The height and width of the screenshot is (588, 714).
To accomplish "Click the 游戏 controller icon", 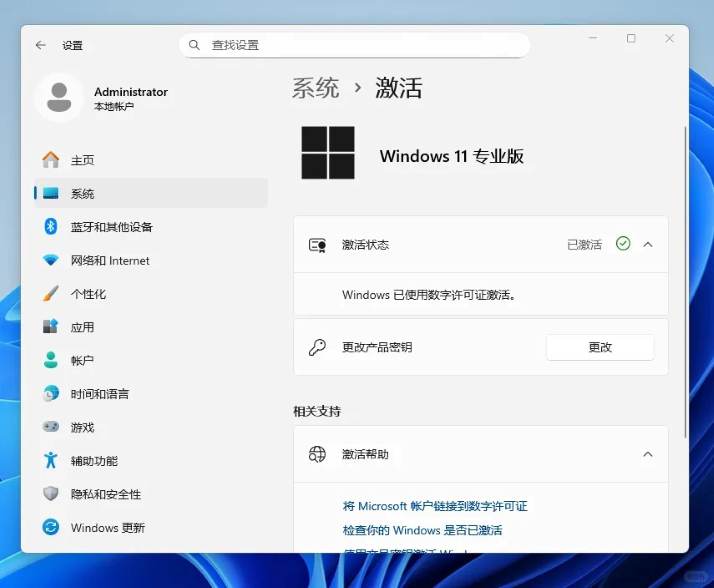I will [x=51, y=427].
